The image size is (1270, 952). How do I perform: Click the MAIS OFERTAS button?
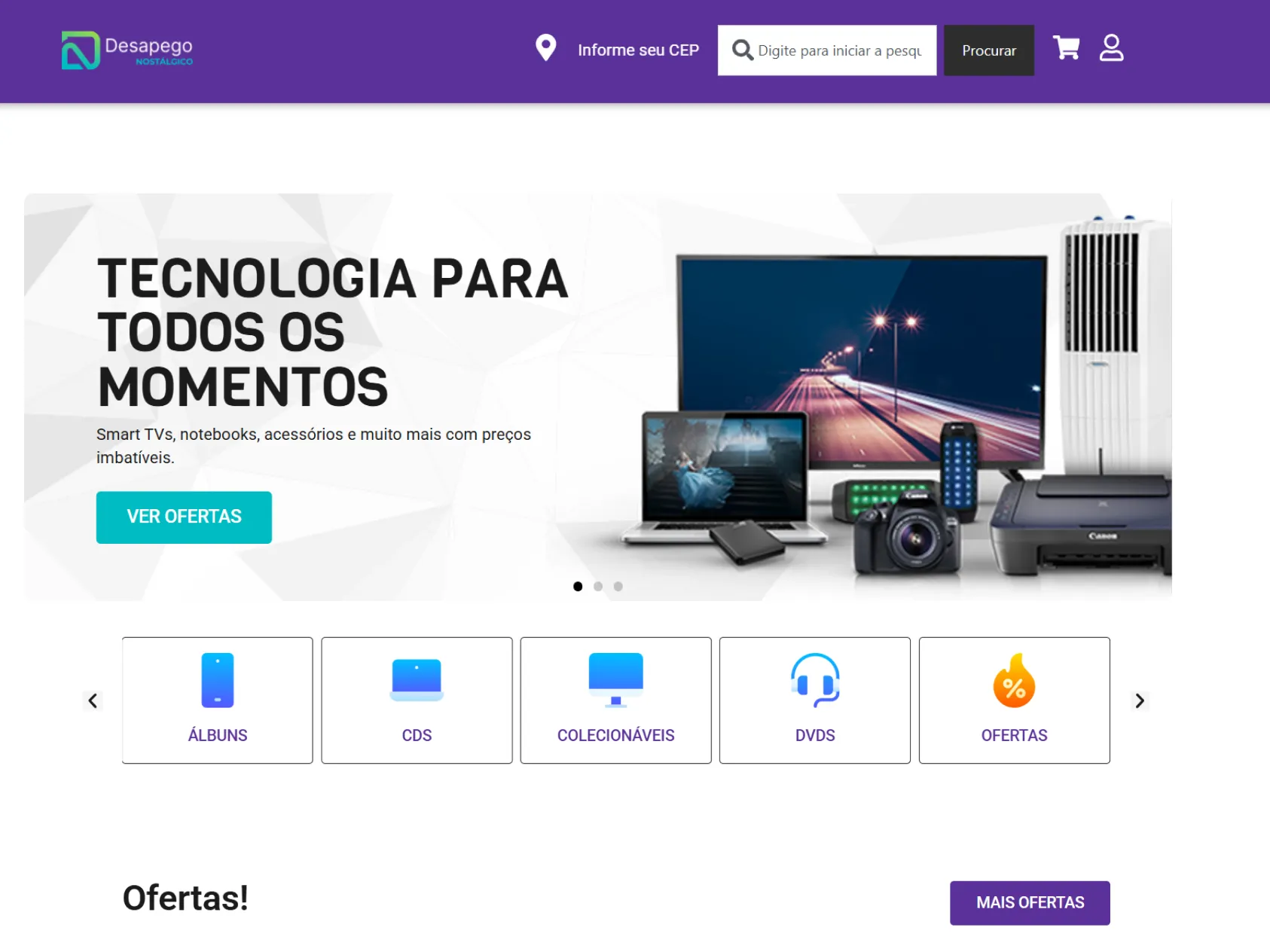click(x=1030, y=903)
